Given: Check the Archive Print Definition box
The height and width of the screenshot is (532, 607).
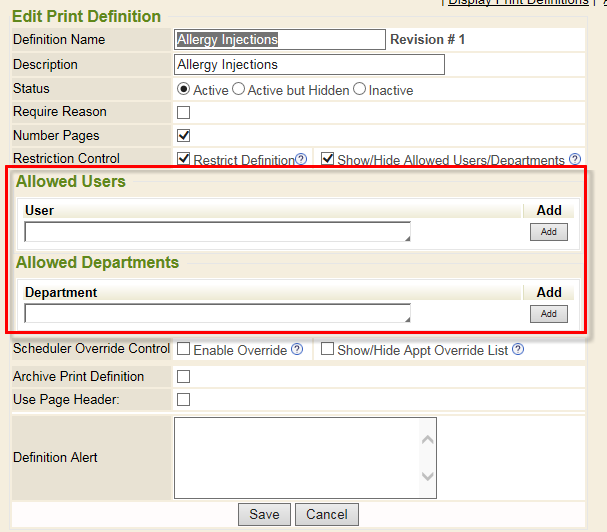Looking at the screenshot, I should (x=184, y=377).
